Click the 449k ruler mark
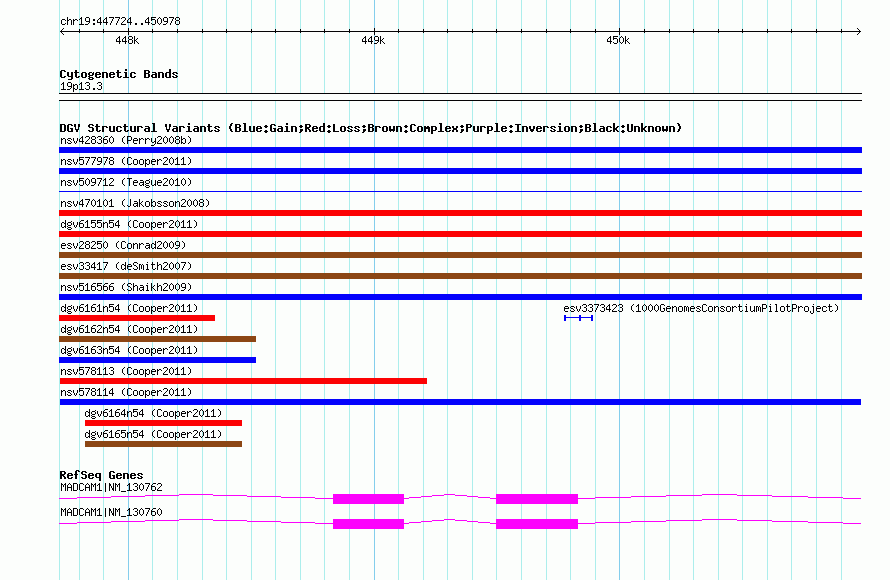890x580 pixels. 373,40
